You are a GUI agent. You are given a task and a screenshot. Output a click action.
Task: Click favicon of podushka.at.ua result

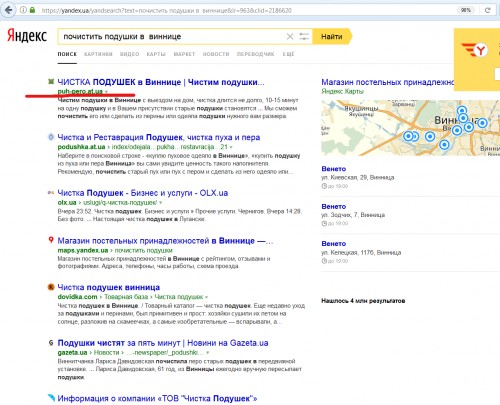pos(51,137)
